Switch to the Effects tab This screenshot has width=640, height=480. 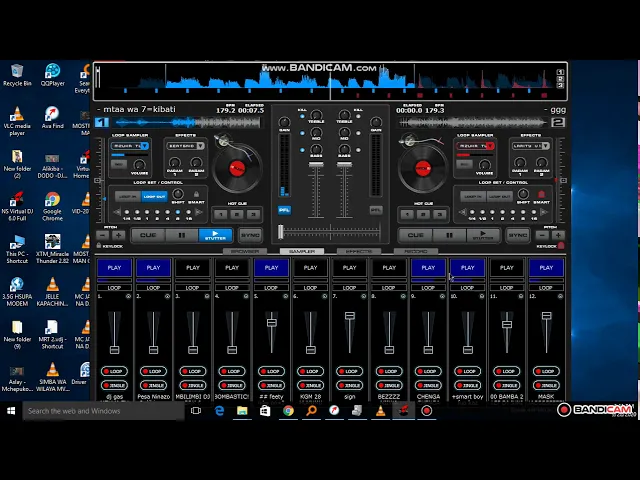pos(359,251)
